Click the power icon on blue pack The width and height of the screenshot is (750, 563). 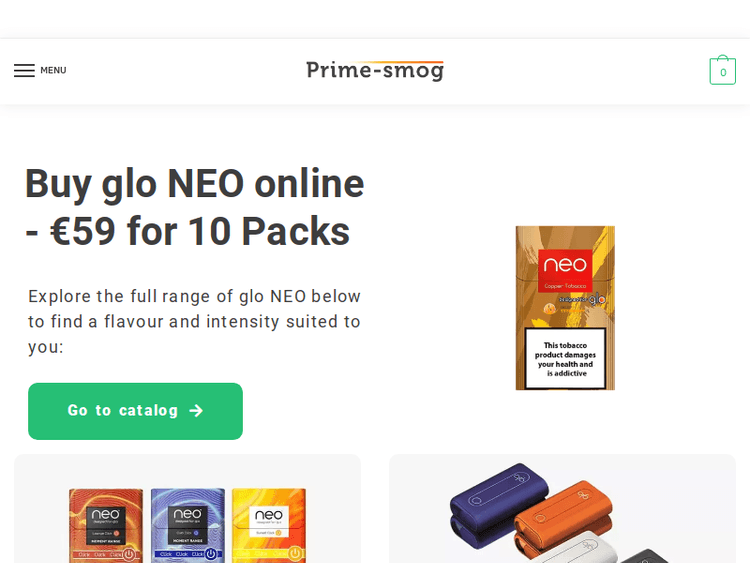pyautogui.click(x=210, y=554)
